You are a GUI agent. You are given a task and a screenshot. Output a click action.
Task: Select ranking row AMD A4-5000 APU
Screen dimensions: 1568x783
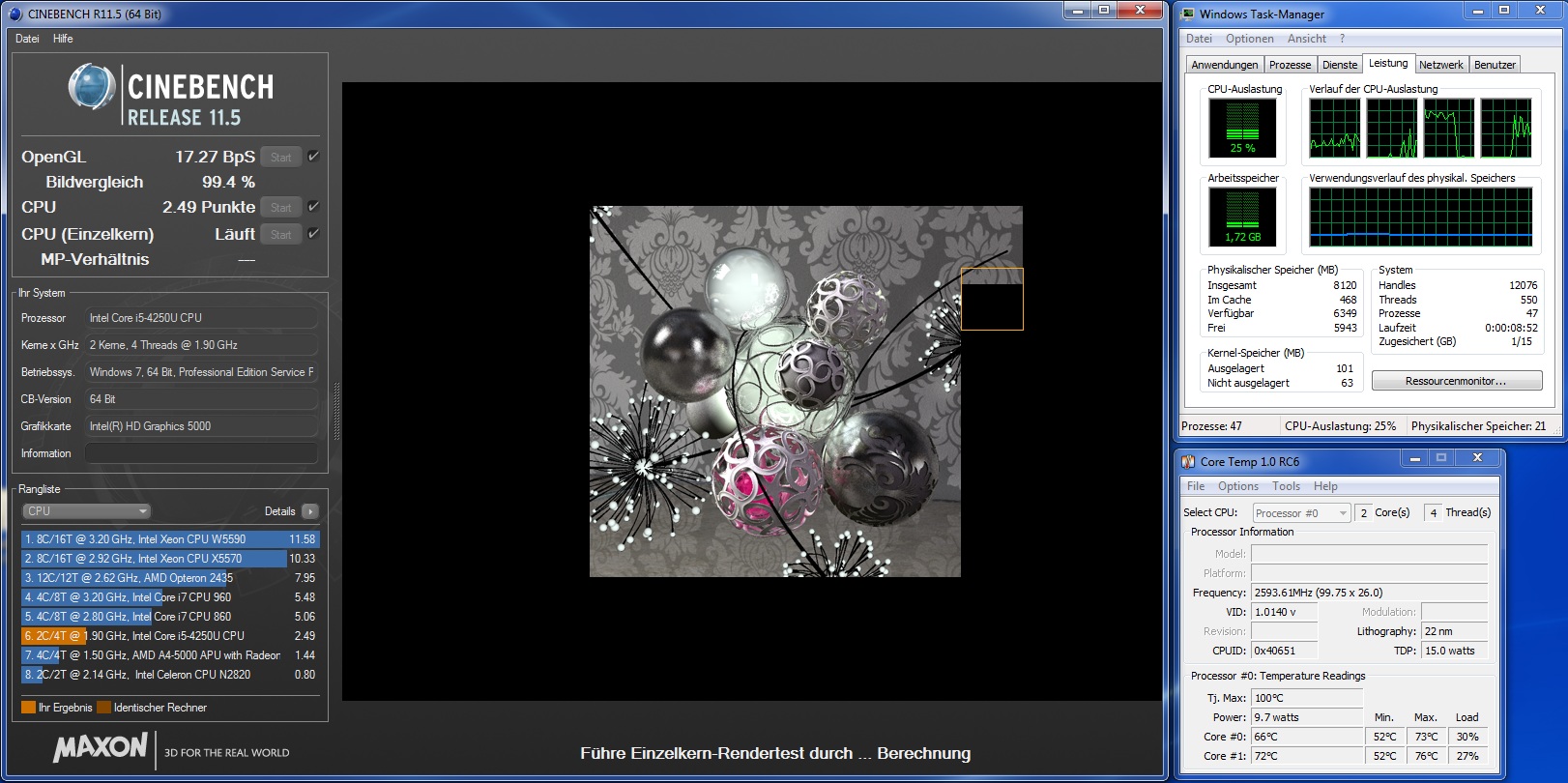pos(170,655)
